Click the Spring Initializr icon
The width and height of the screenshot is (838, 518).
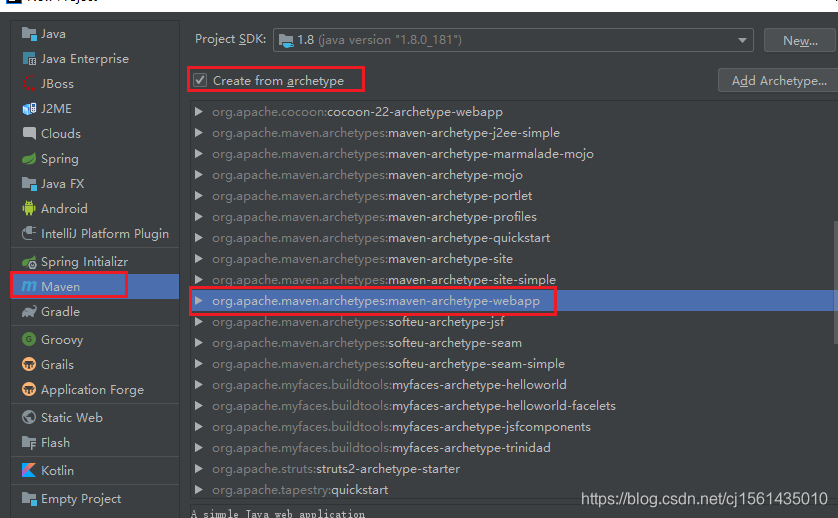[29, 262]
